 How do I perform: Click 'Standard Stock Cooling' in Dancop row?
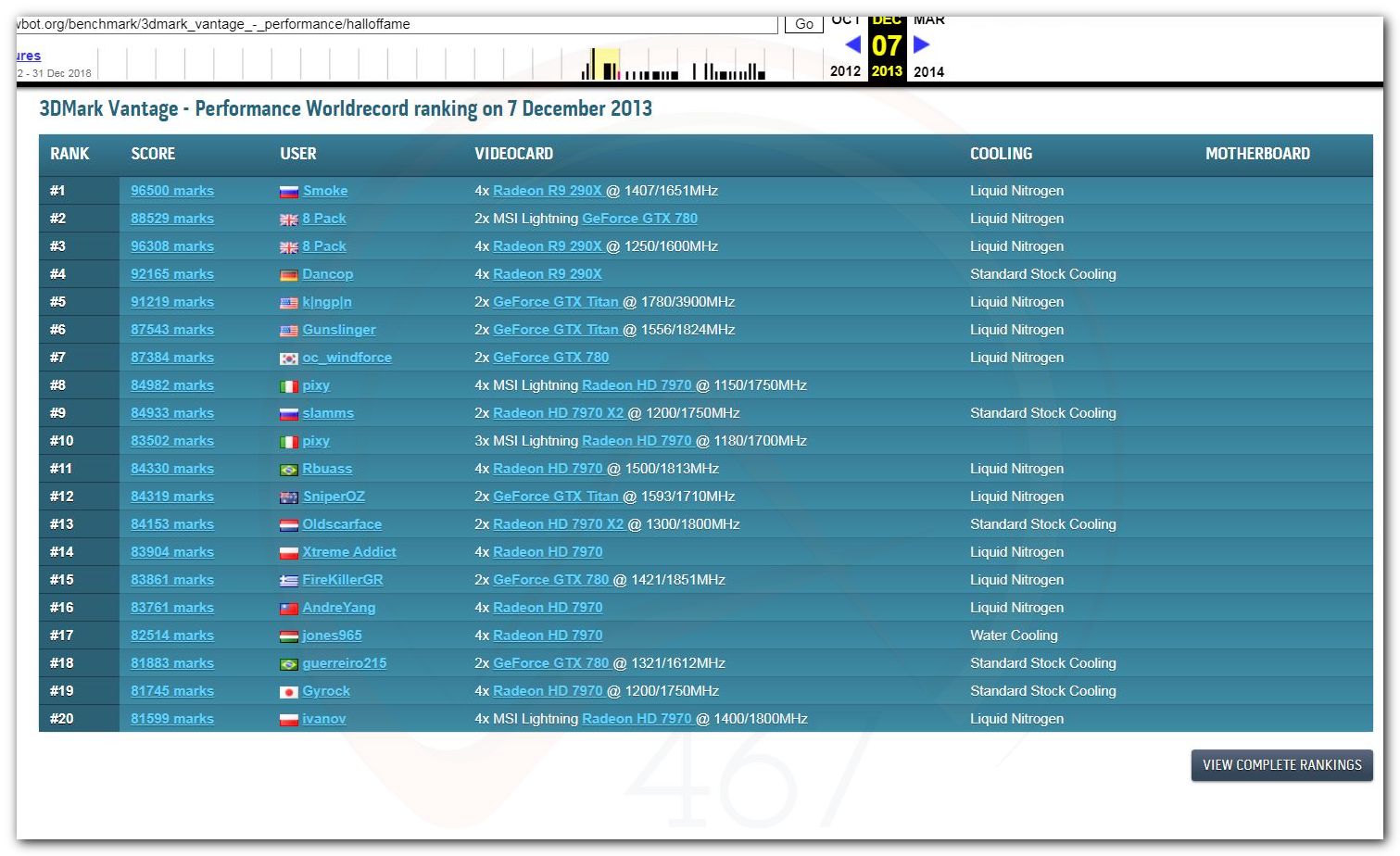pos(1043,274)
